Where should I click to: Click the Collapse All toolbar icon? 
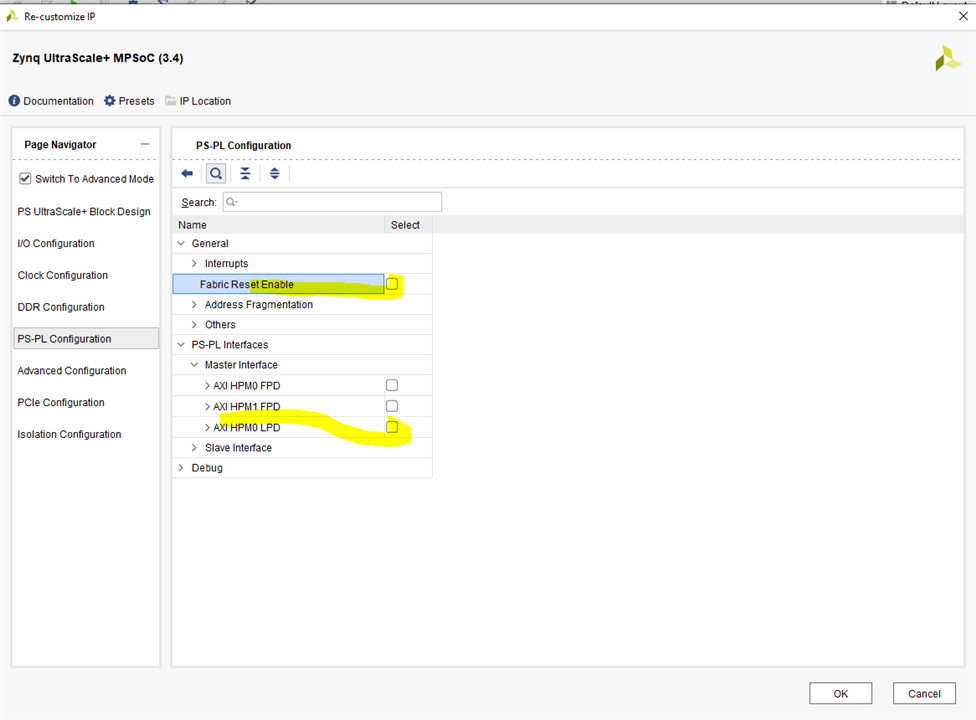245,174
